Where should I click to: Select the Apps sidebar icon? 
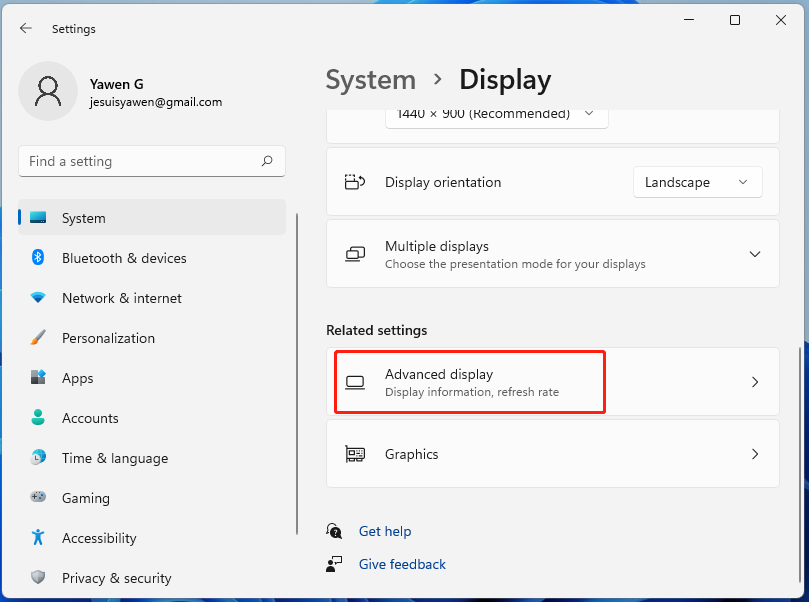[x=39, y=378]
